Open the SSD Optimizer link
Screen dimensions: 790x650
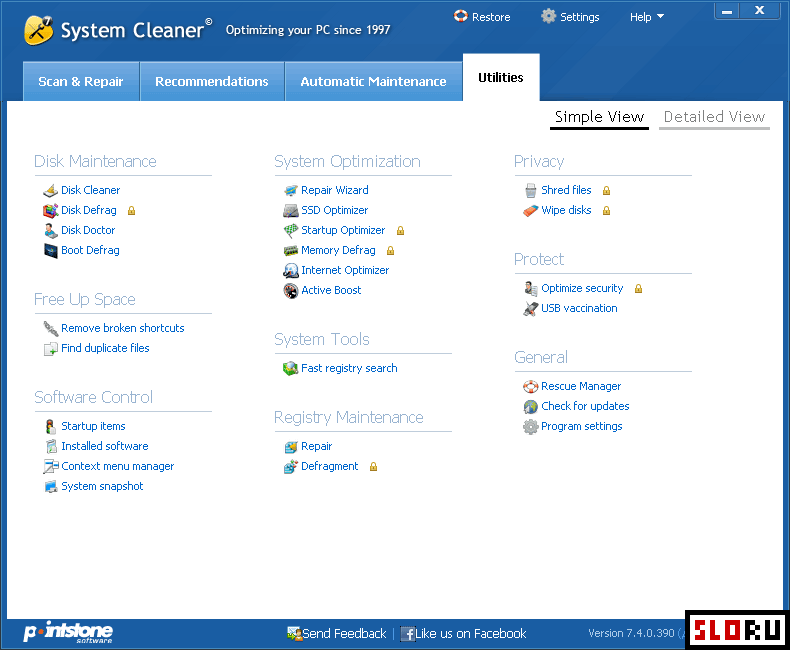pos(335,211)
